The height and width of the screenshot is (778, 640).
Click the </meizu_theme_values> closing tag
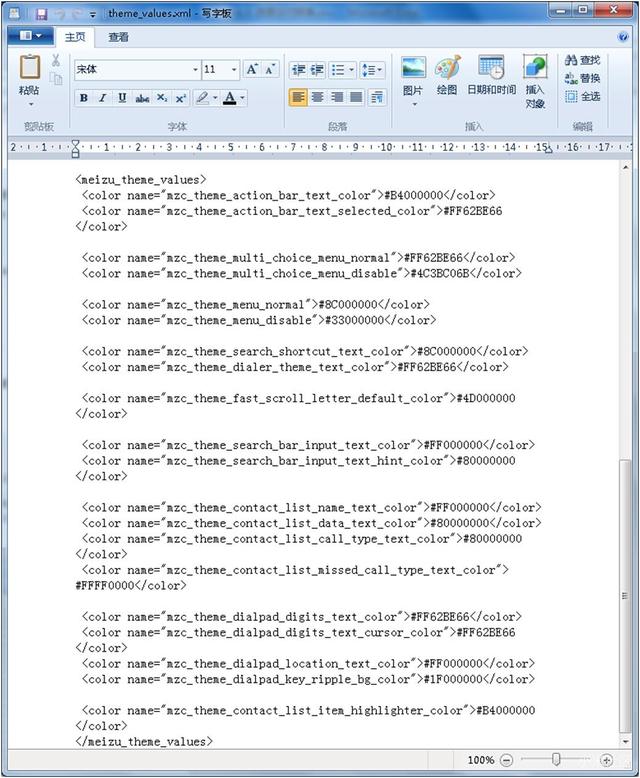(x=144, y=741)
